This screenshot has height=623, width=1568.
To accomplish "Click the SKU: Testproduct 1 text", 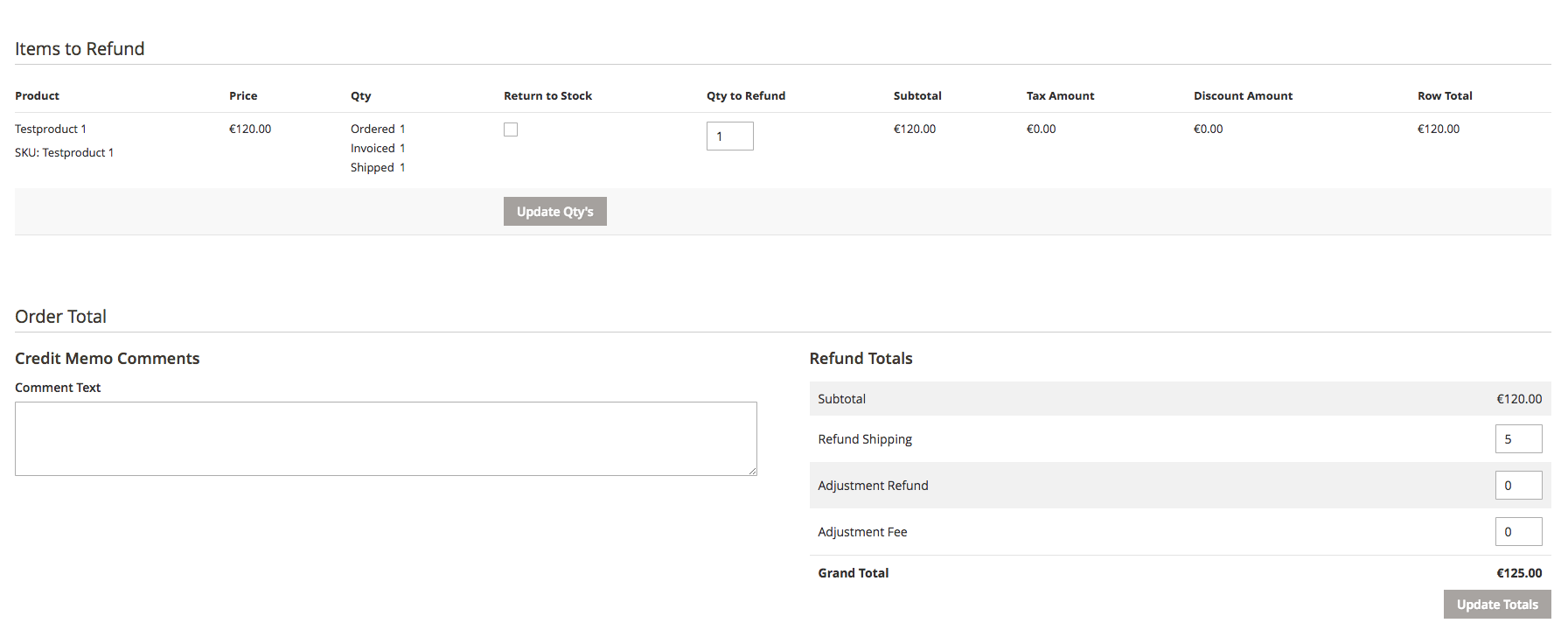I will click(64, 153).
